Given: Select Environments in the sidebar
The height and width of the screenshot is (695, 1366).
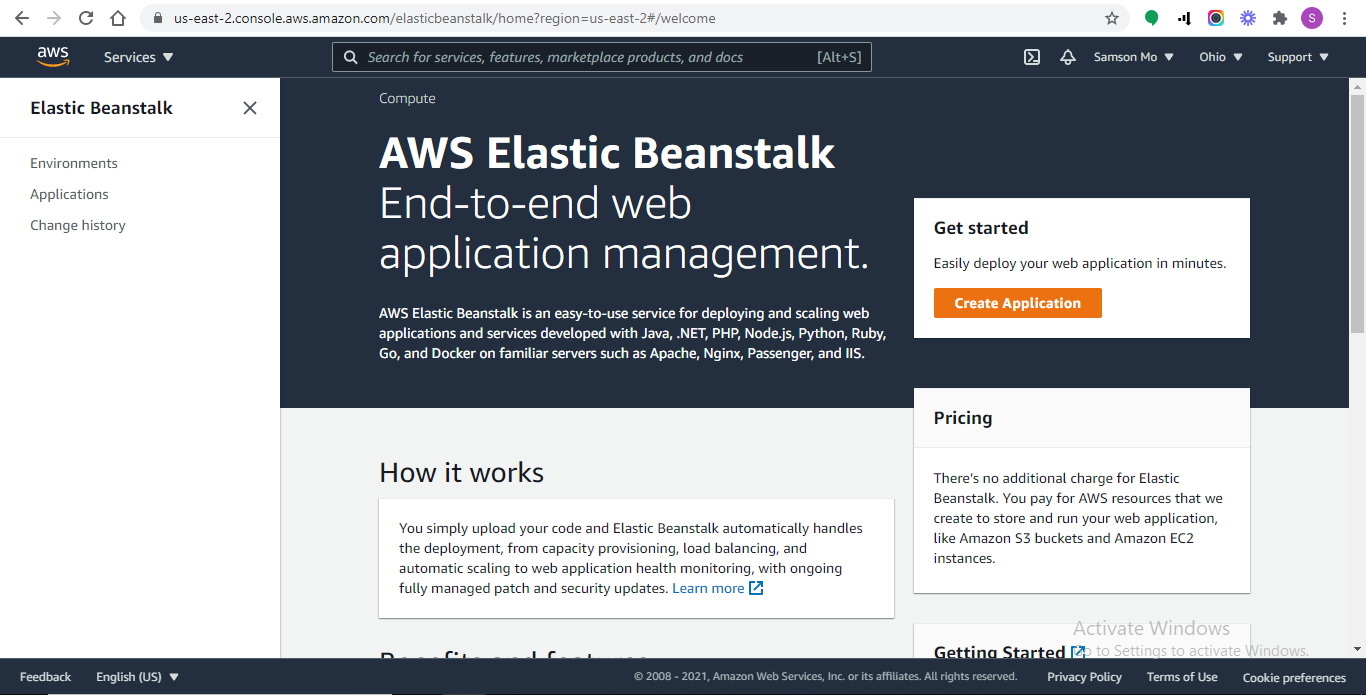Looking at the screenshot, I should click(x=73, y=162).
